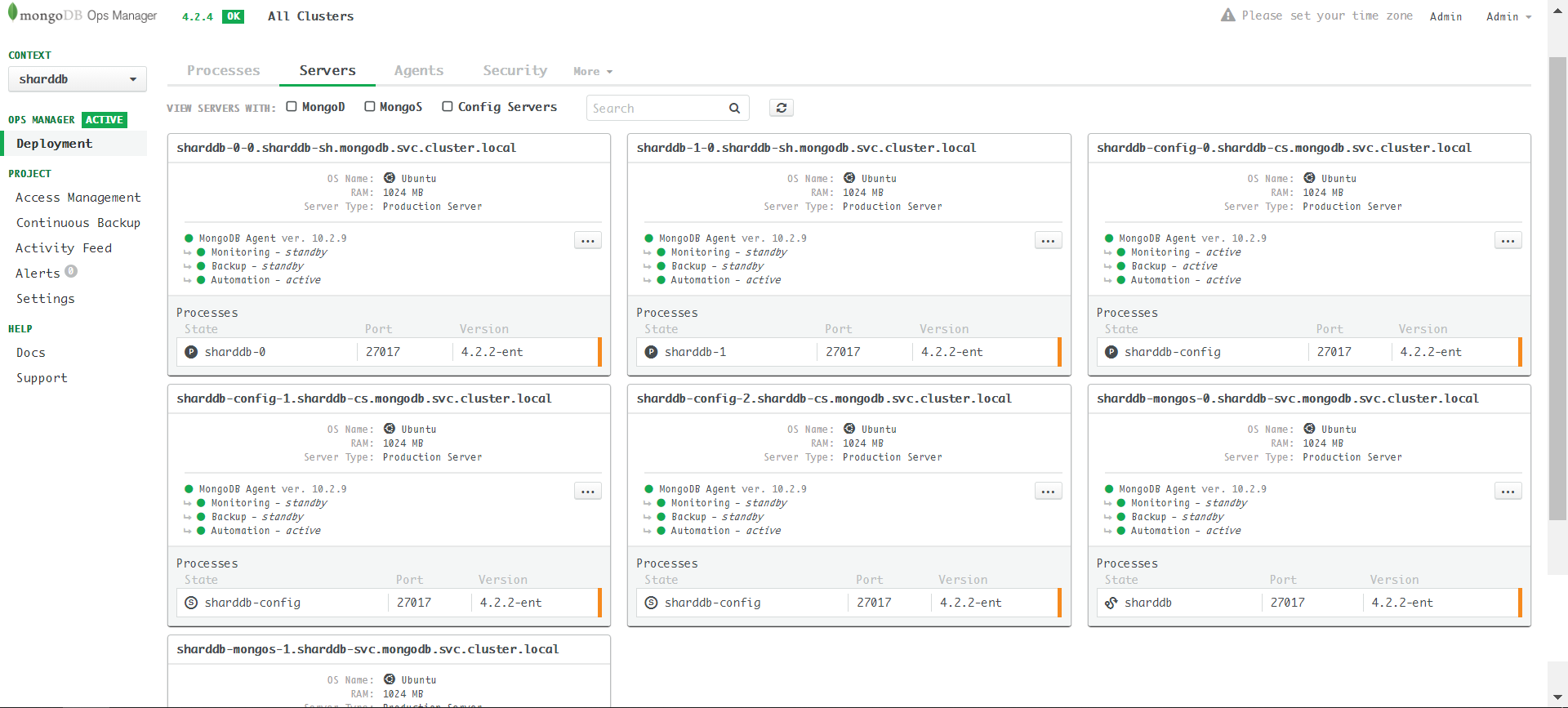The width and height of the screenshot is (1568, 708).
Task: Click the search magnifier icon
Action: pyautogui.click(x=734, y=108)
